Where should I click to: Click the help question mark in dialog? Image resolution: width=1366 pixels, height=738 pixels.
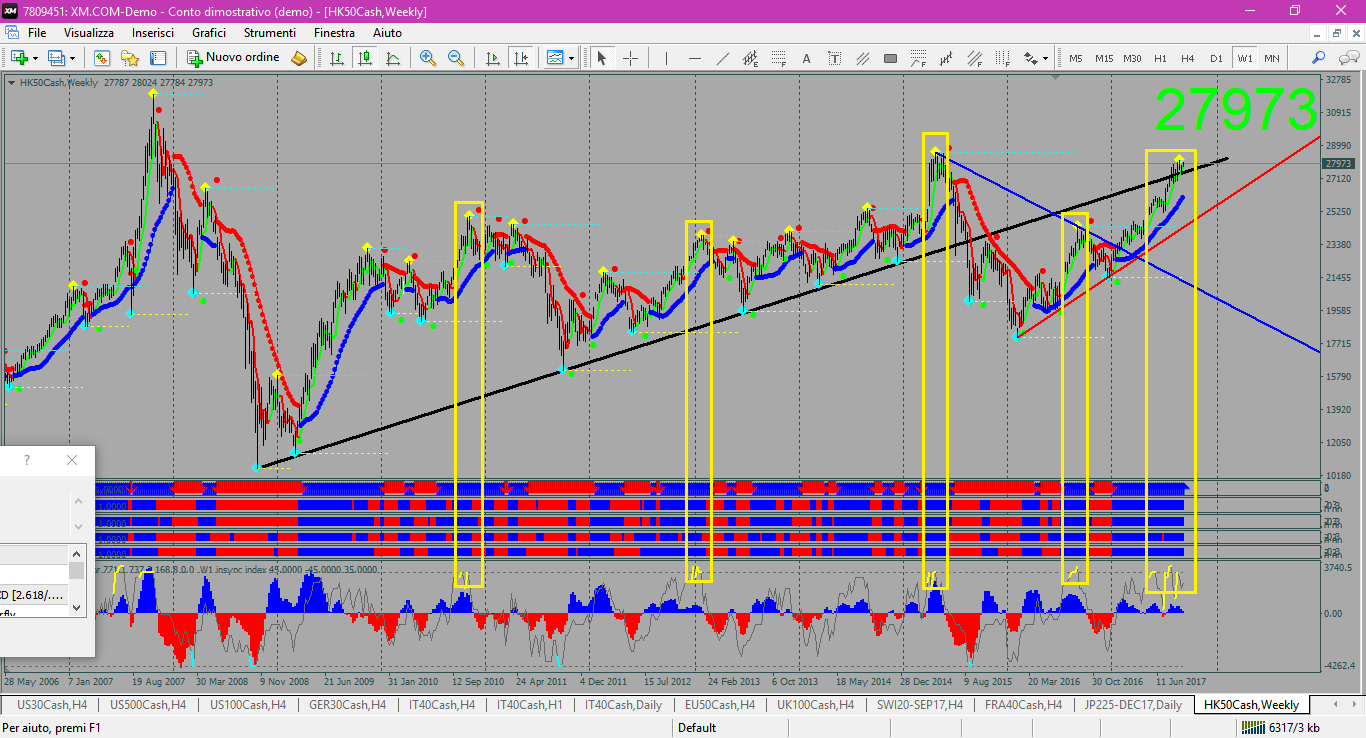[27, 460]
